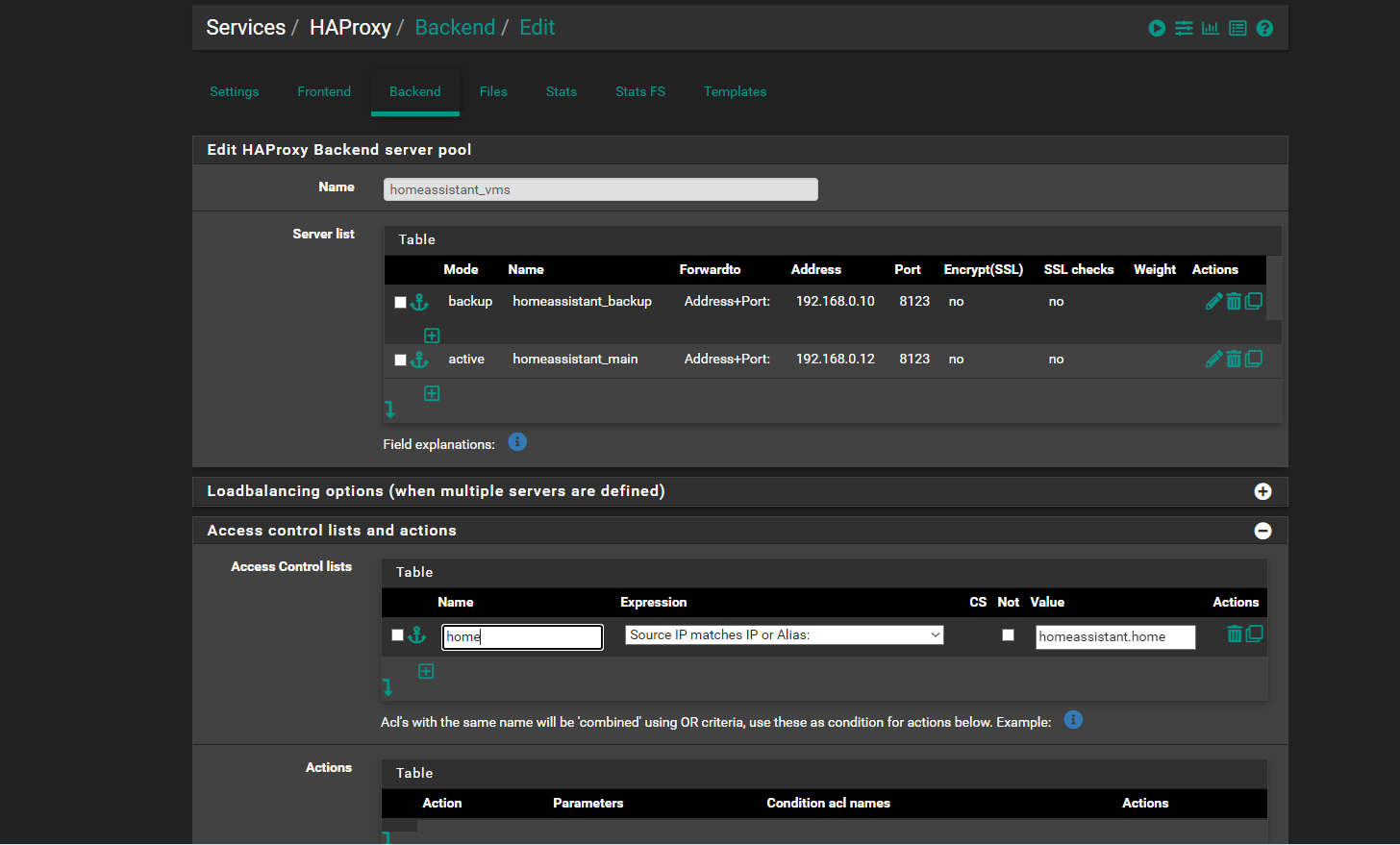This screenshot has height=845, width=1400.
Task: Select the homeassistant_main row checkbox
Action: pos(400,360)
